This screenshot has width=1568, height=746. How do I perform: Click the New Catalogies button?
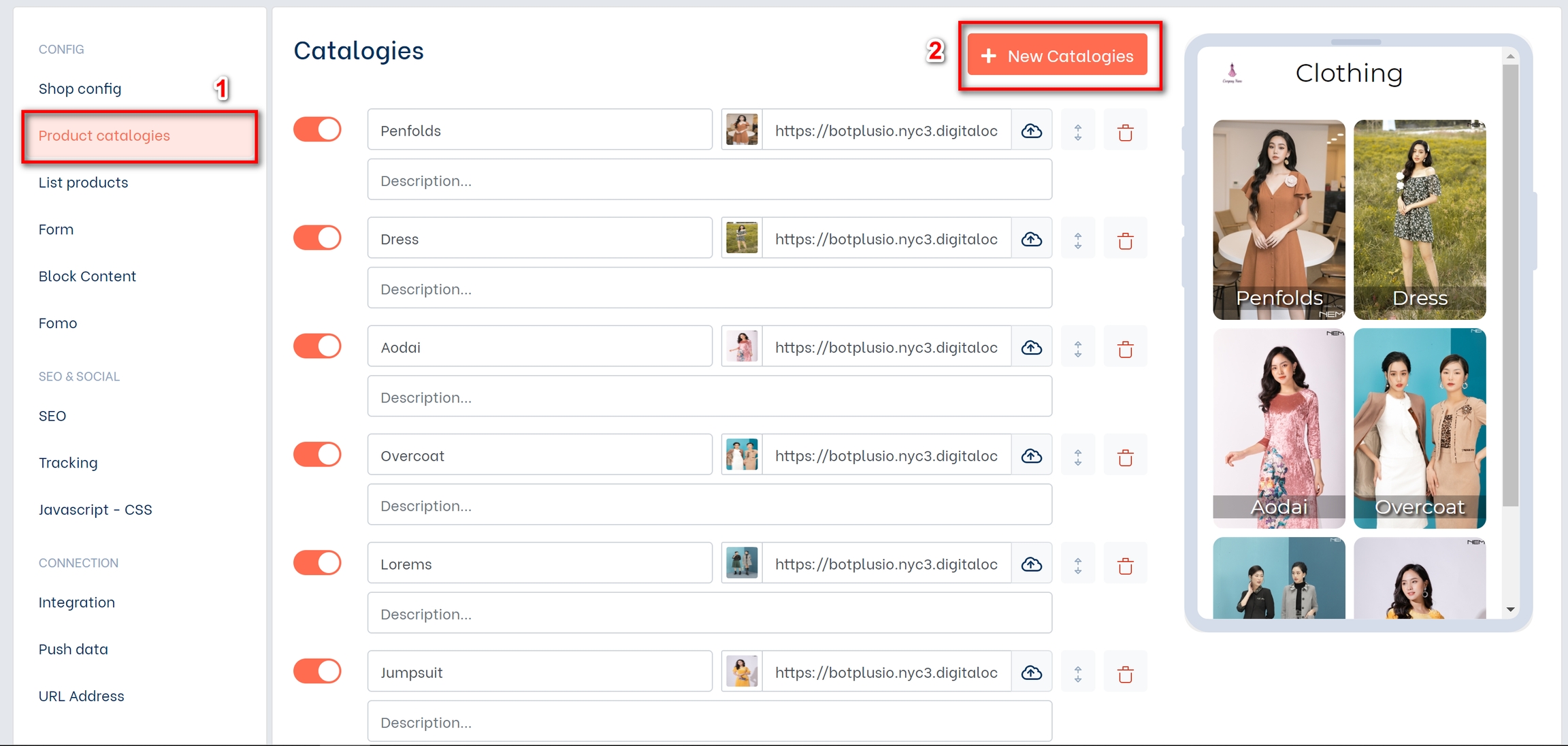[x=1057, y=56]
